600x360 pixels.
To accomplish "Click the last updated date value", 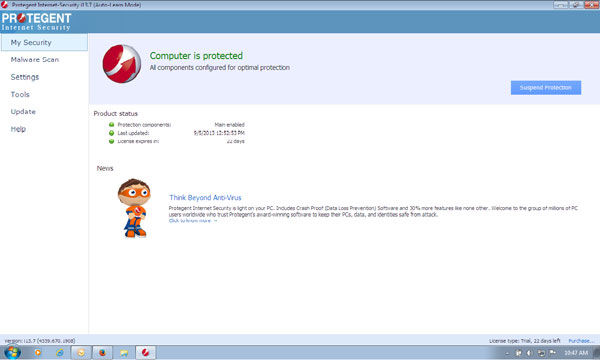I will click(219, 133).
